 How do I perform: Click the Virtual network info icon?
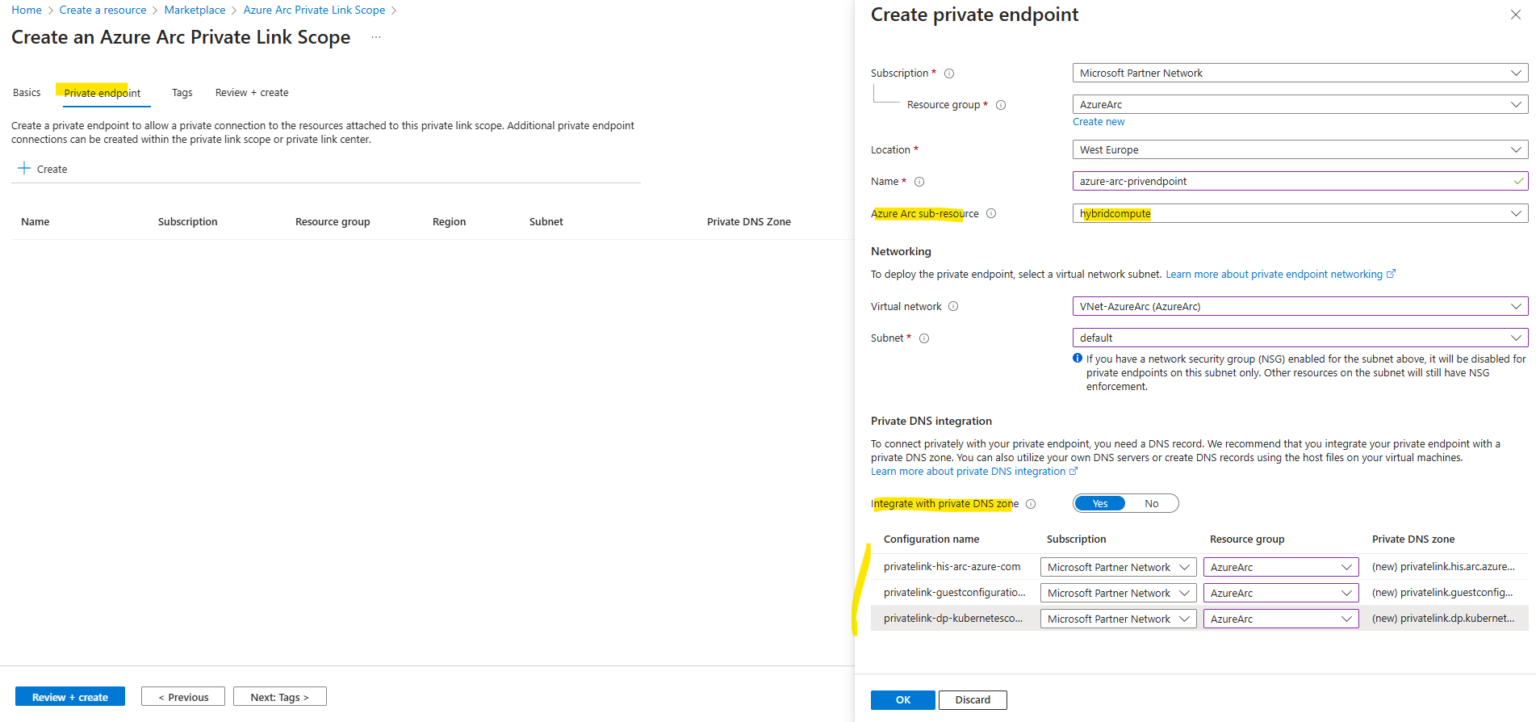(953, 307)
